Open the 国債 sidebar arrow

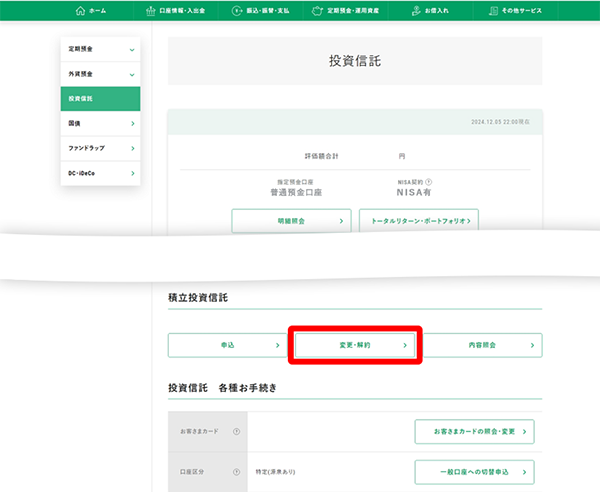click(x=133, y=124)
